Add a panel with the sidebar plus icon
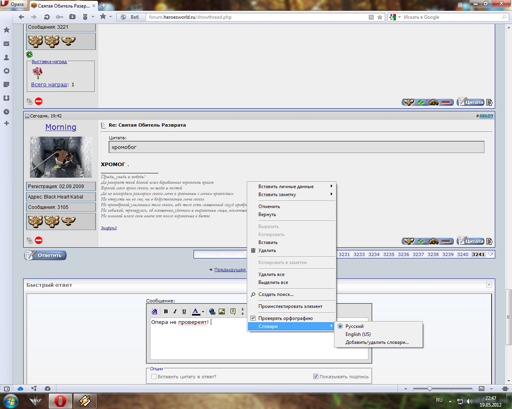The height and width of the screenshot is (409, 512). click(6, 123)
